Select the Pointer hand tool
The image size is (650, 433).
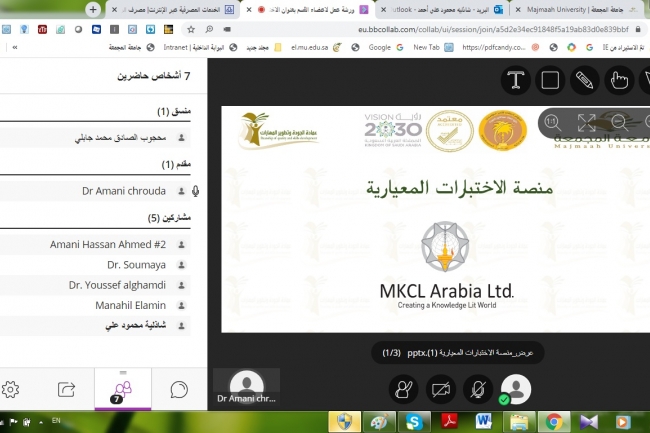point(619,80)
